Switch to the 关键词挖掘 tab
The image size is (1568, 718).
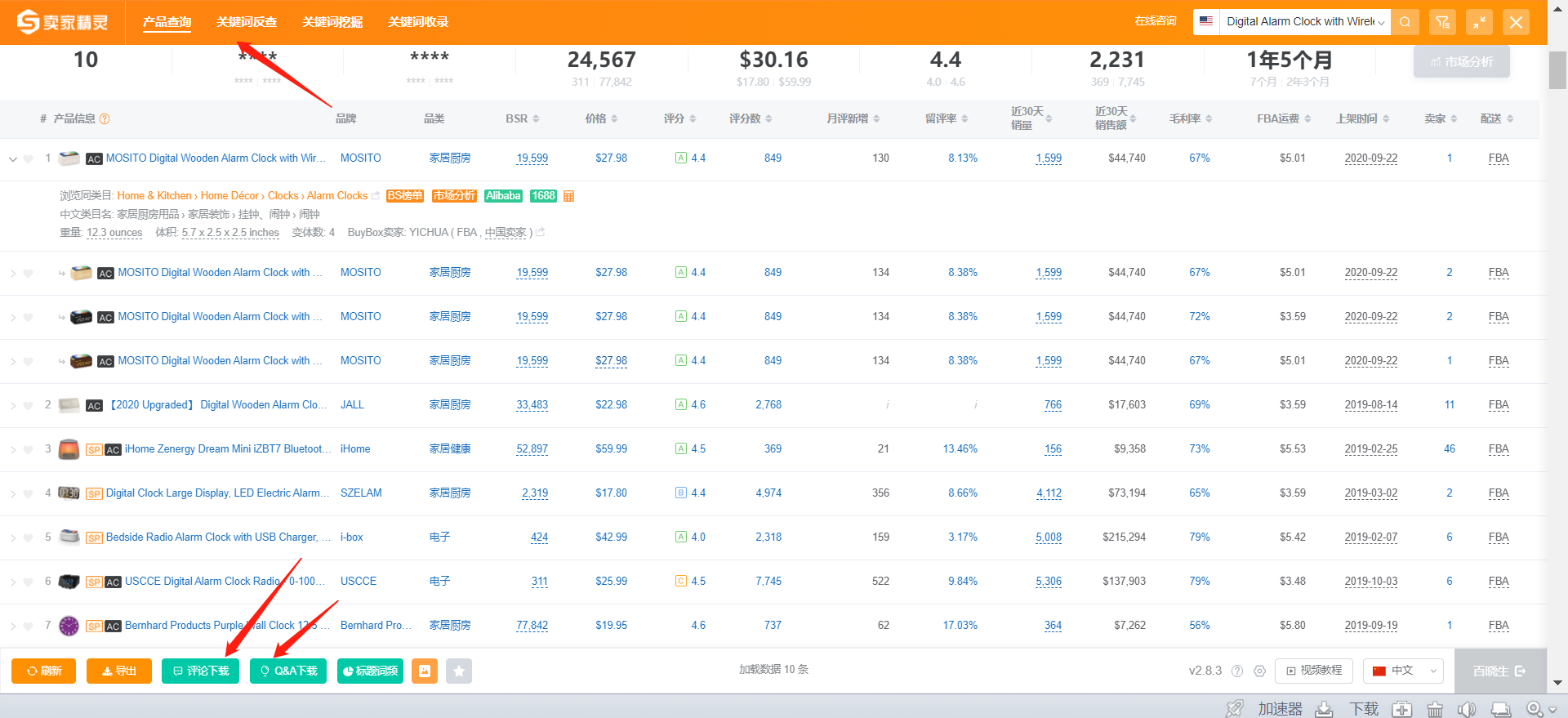pyautogui.click(x=332, y=22)
